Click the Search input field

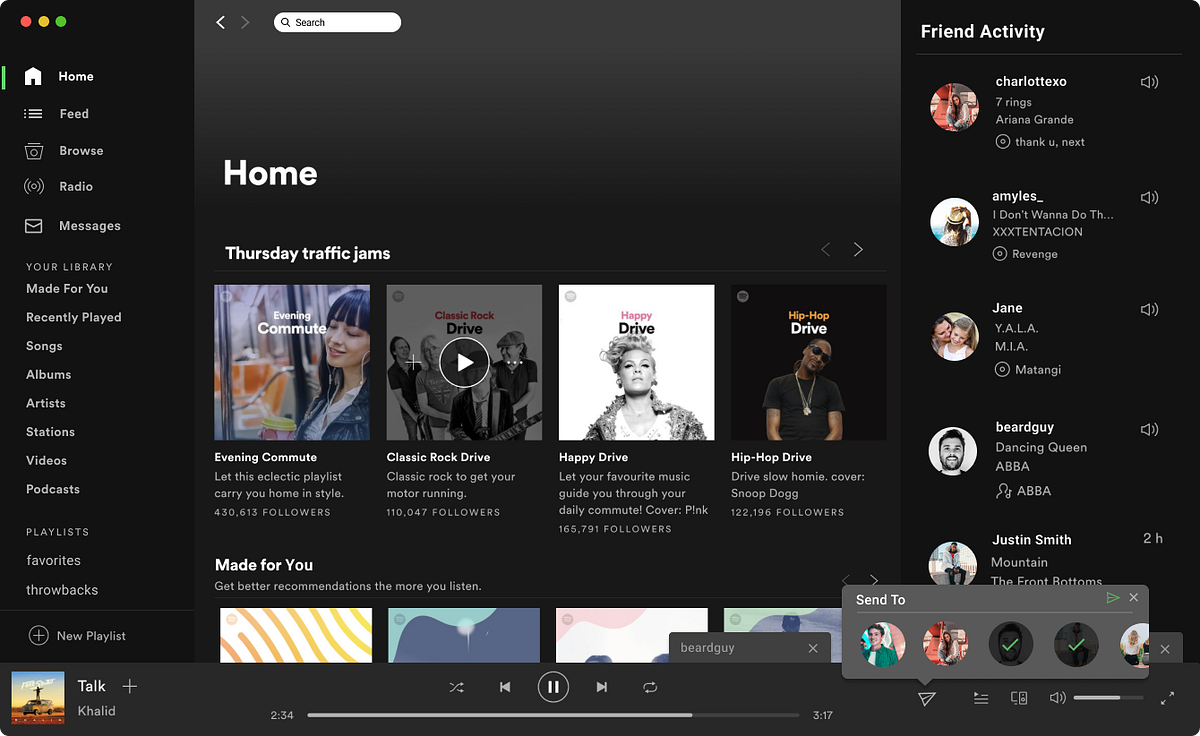(337, 22)
